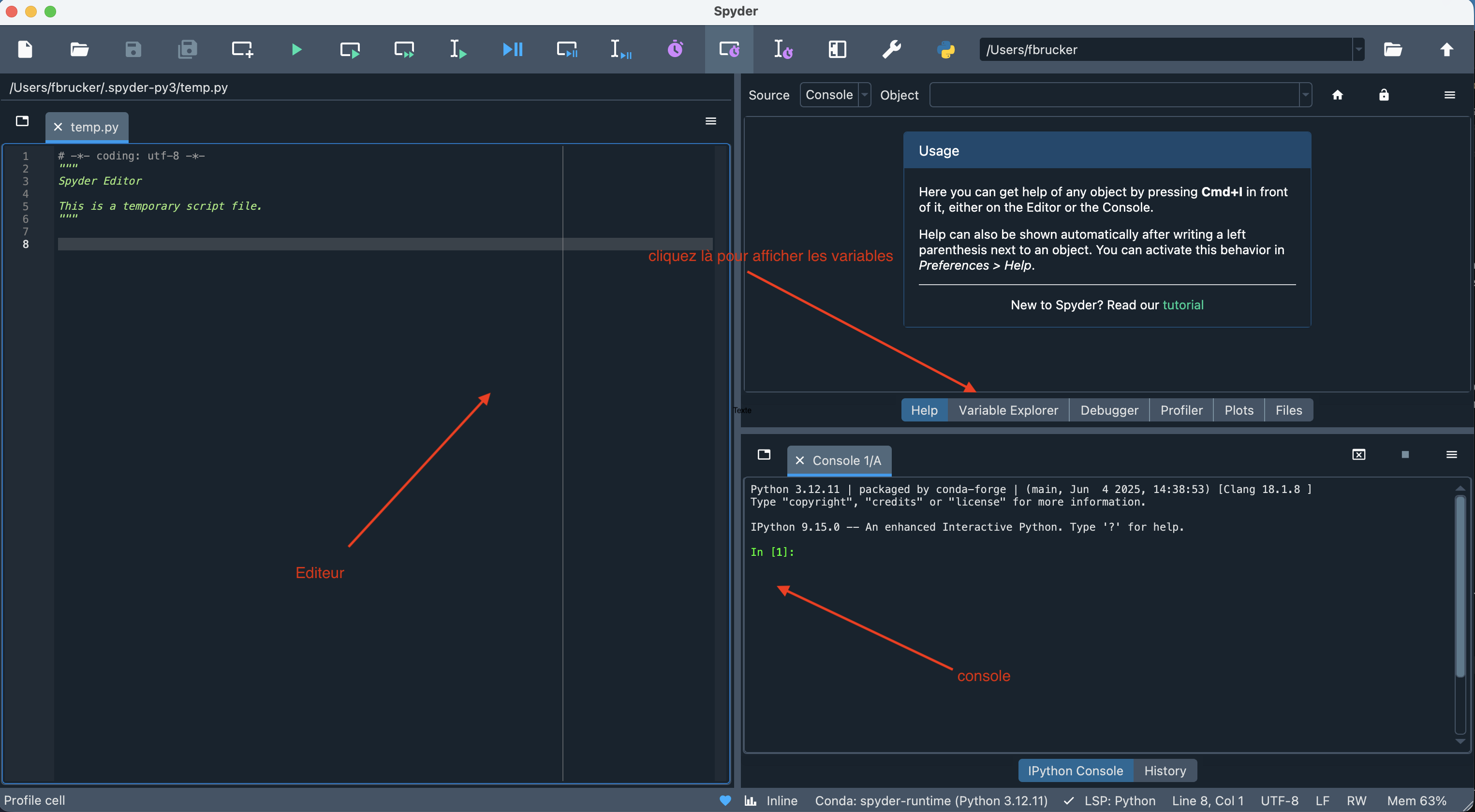The height and width of the screenshot is (812, 1475).
Task: Open the Debugger tab
Action: click(x=1109, y=410)
